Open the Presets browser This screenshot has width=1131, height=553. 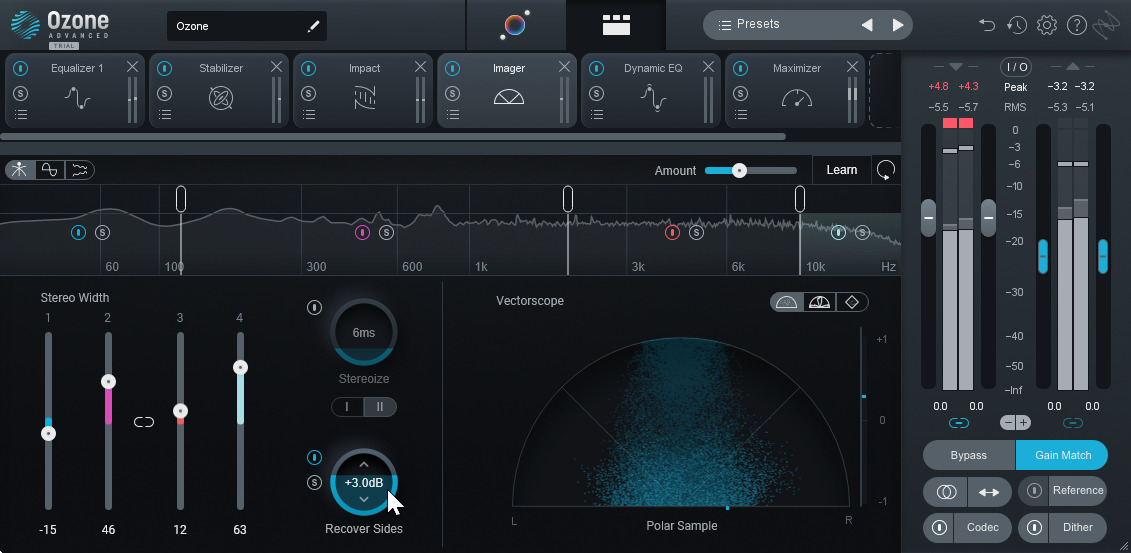pyautogui.click(x=749, y=25)
